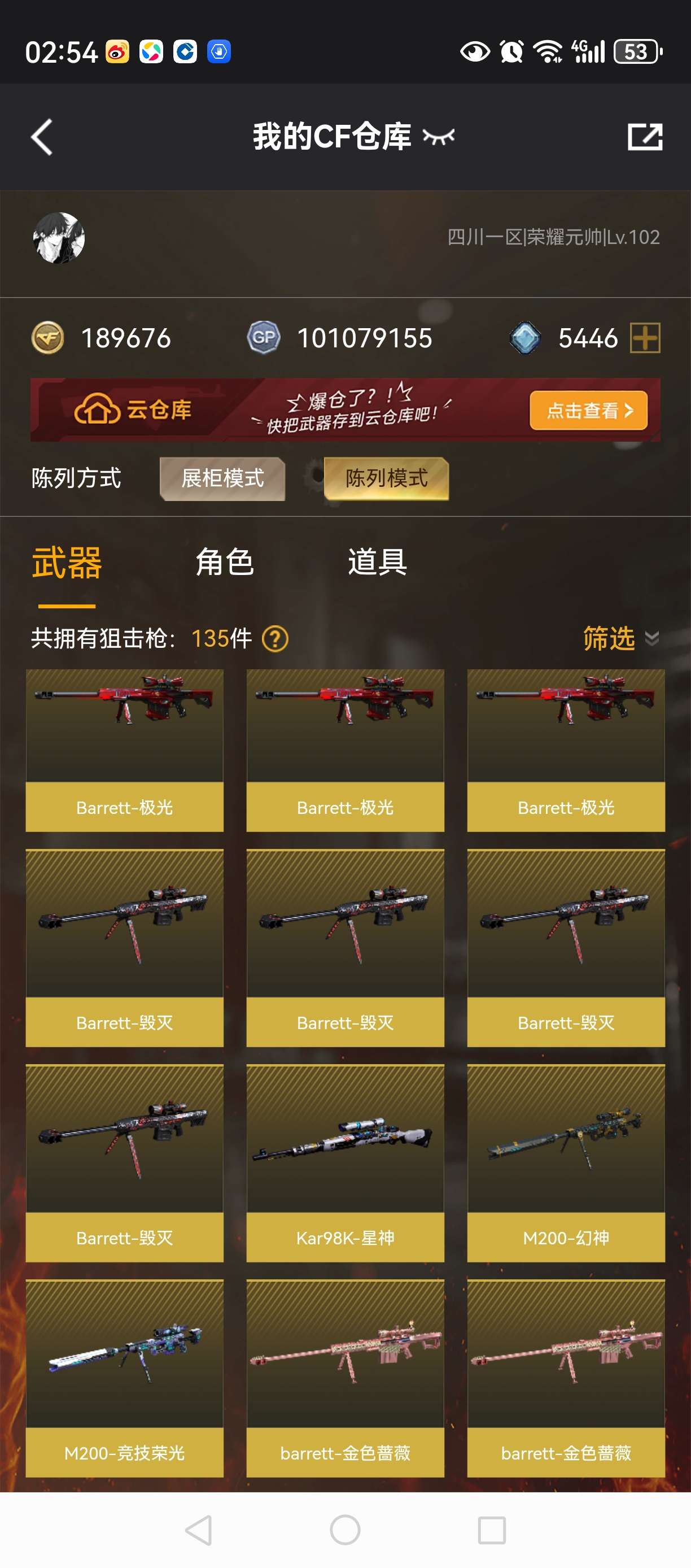Click the chevron arrow next to 筛选
The width and height of the screenshot is (691, 1568).
point(652,638)
